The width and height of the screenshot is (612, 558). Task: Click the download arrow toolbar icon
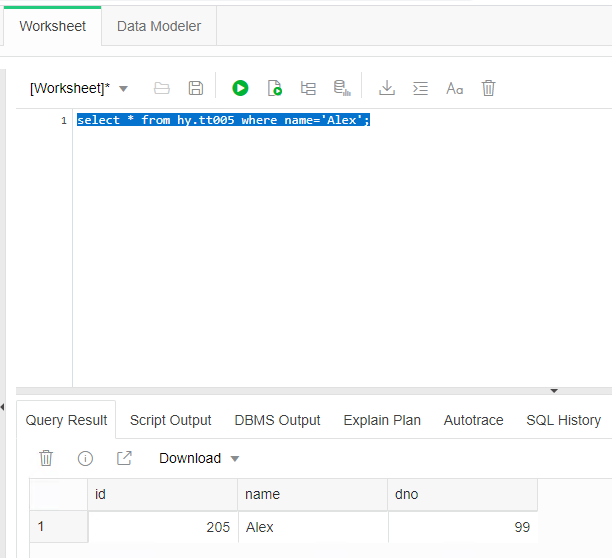pos(387,88)
